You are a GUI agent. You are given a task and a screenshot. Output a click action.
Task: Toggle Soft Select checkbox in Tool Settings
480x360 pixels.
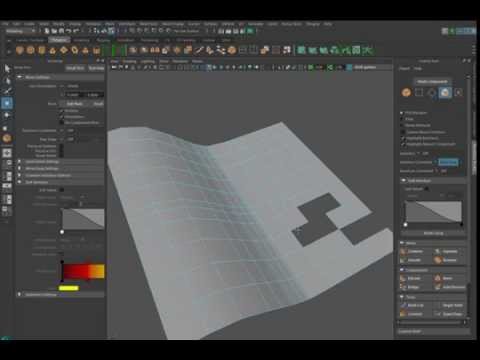click(62, 190)
